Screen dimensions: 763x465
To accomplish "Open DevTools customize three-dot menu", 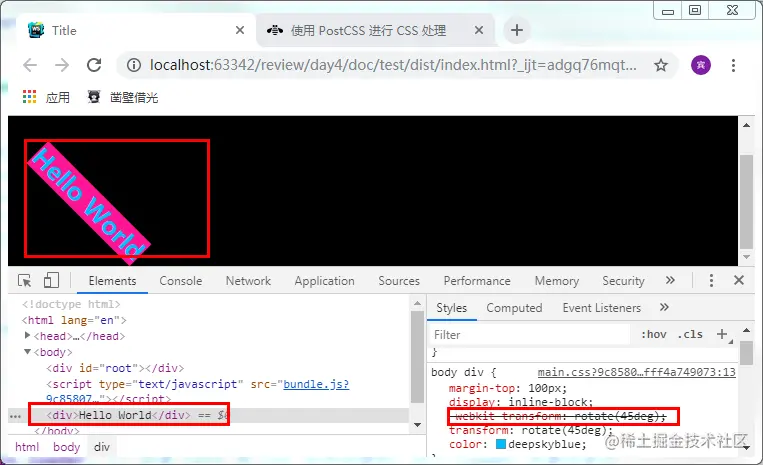I will (711, 281).
